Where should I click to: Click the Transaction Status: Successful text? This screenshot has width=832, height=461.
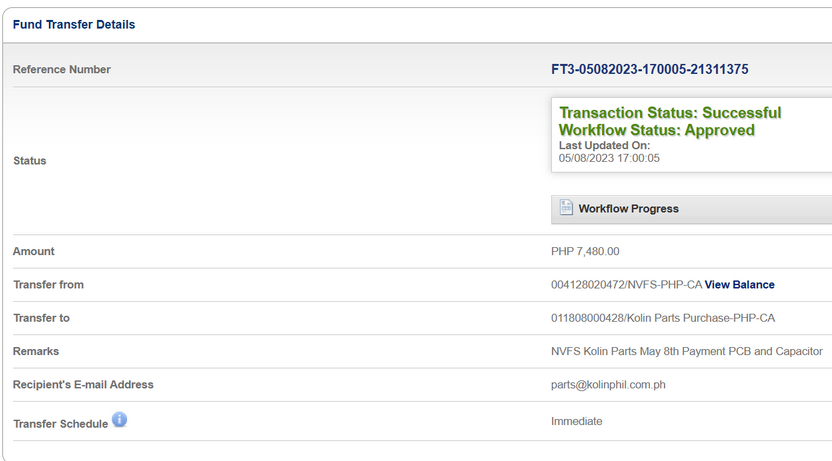670,113
